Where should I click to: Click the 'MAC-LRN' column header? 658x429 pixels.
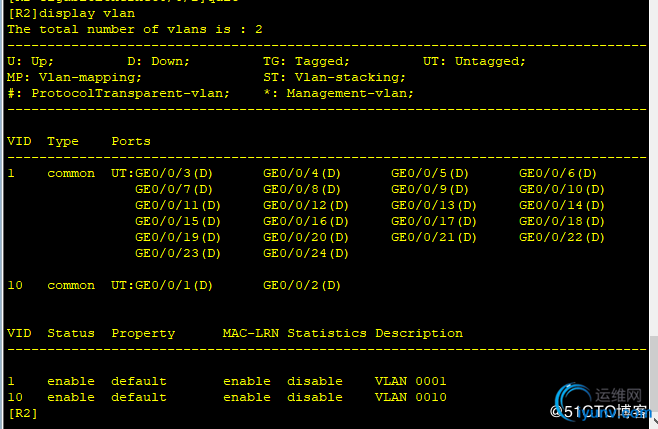(251, 333)
